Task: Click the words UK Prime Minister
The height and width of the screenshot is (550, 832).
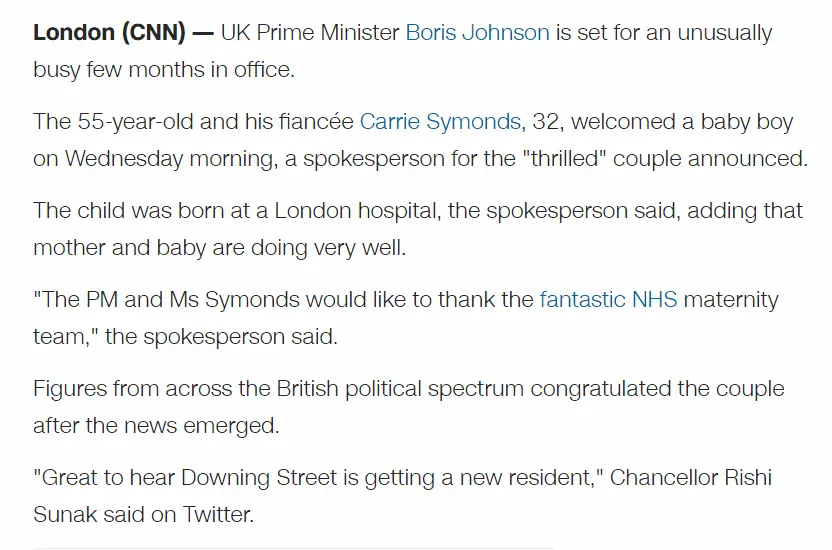Action: click(x=310, y=32)
